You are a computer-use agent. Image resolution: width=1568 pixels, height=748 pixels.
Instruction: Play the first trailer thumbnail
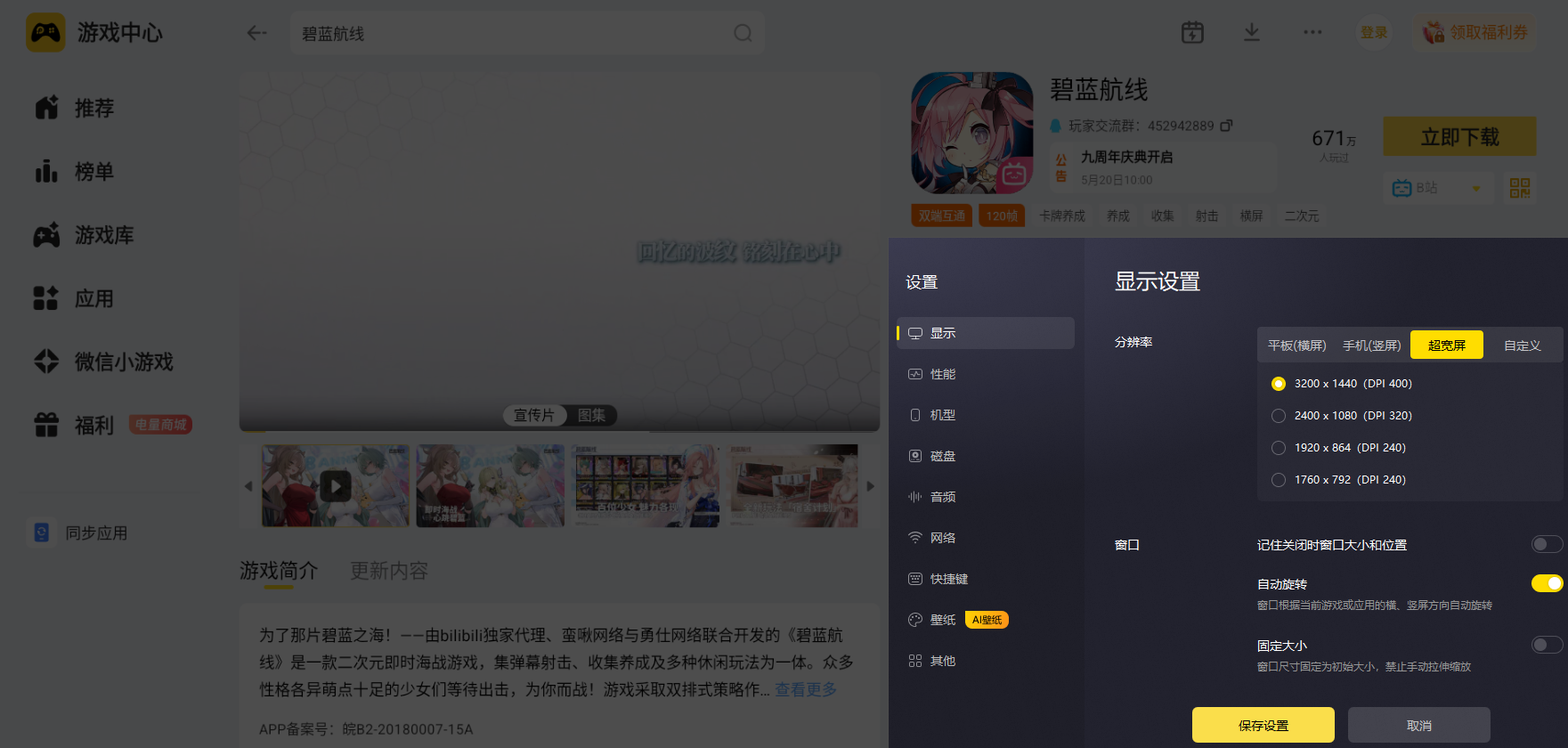[336, 486]
